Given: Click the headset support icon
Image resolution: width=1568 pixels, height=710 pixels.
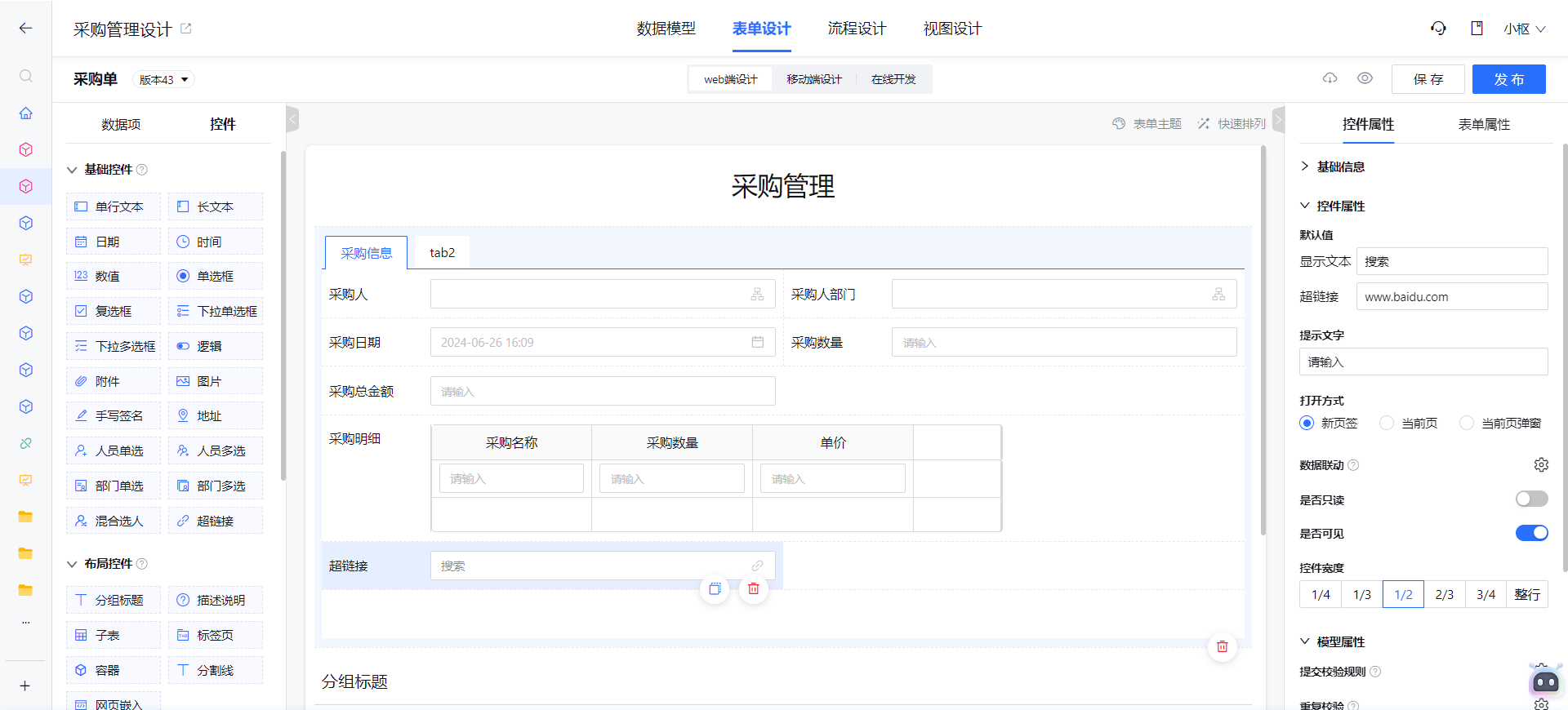Looking at the screenshot, I should pyautogui.click(x=1438, y=29).
